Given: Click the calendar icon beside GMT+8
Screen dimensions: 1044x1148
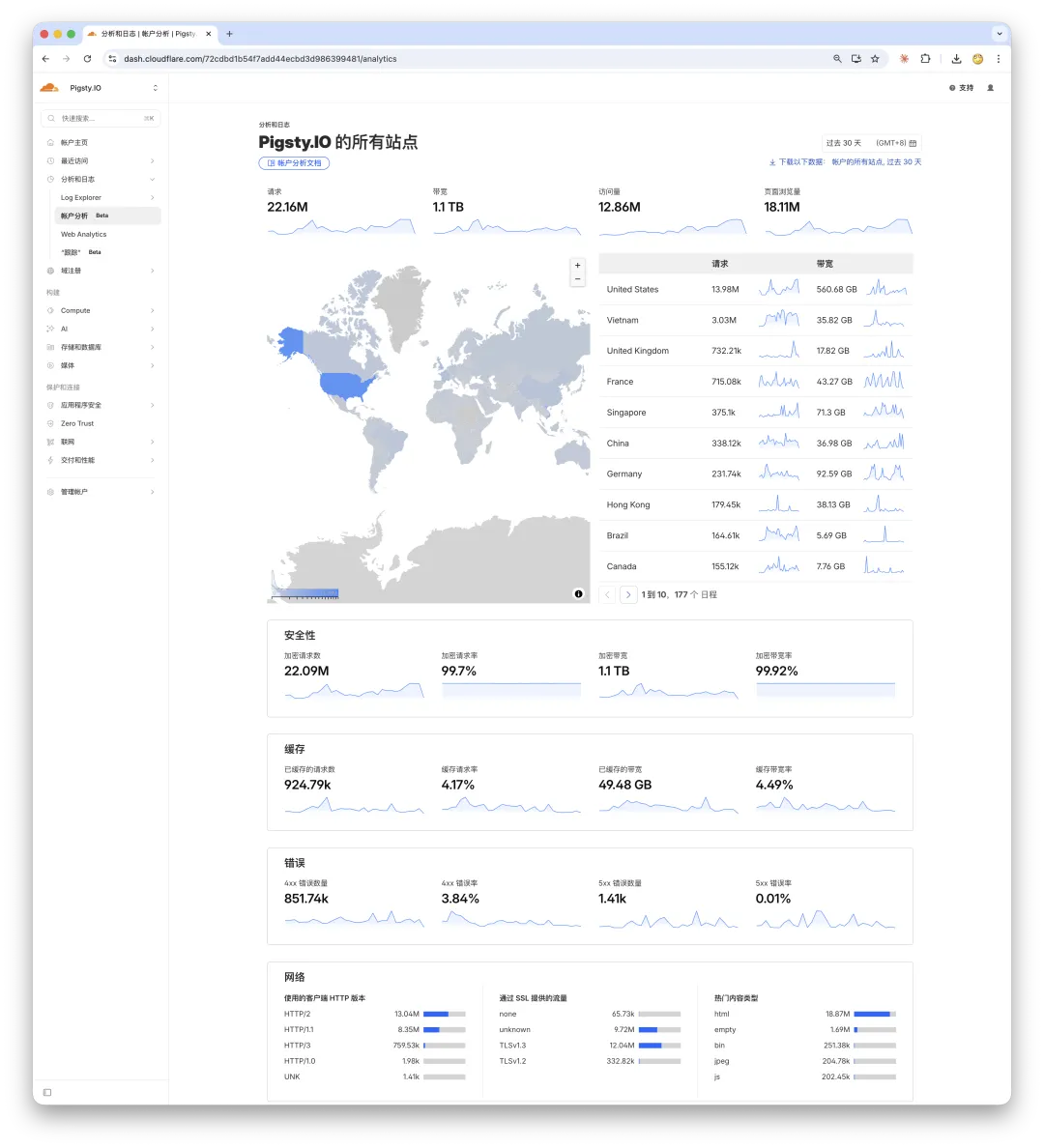Looking at the screenshot, I should point(913,142).
